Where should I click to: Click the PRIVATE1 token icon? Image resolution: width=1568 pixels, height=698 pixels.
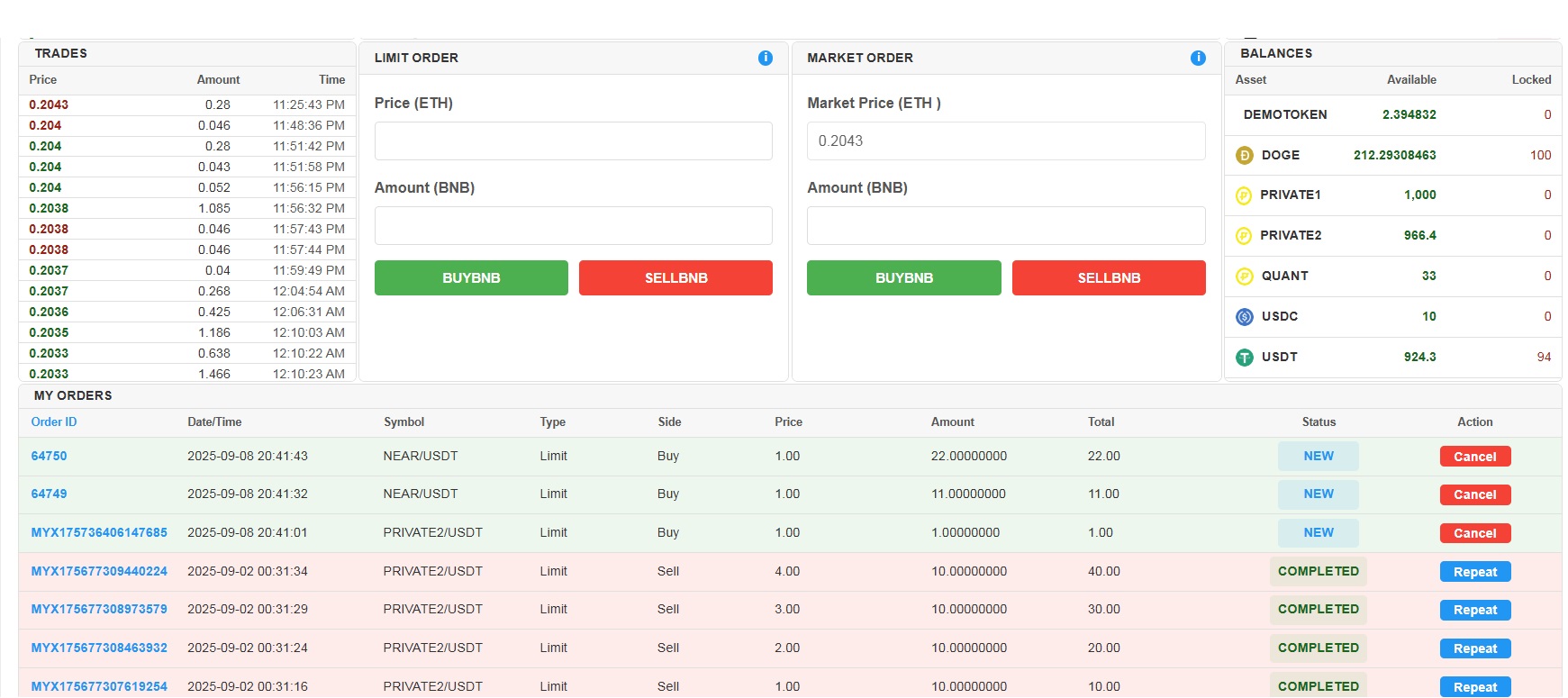click(1243, 195)
